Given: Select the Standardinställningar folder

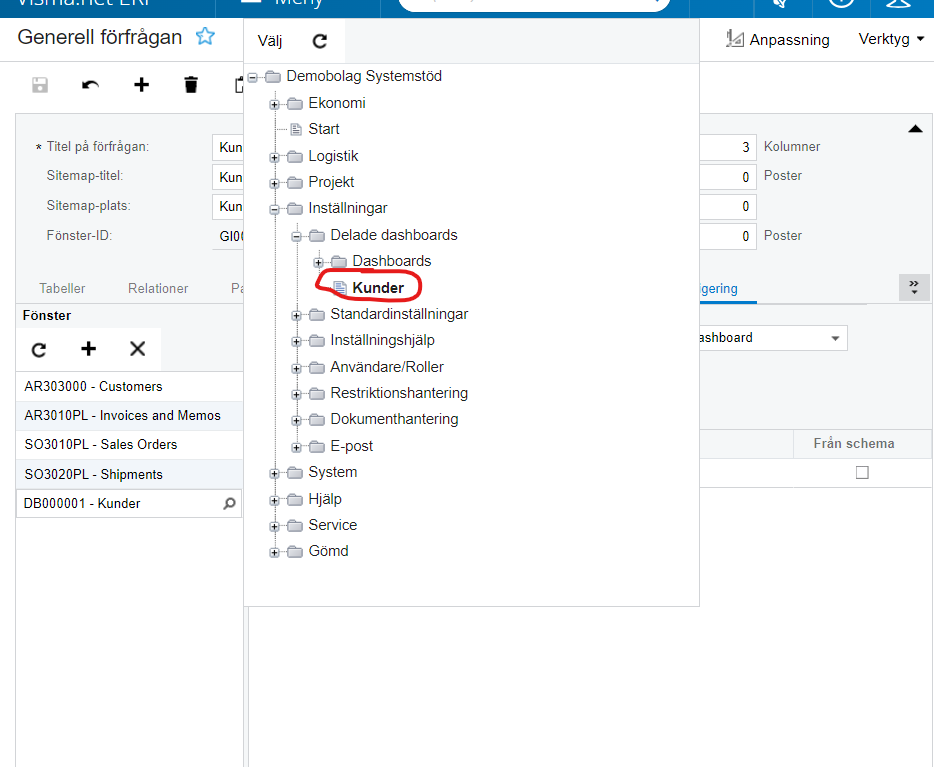Looking at the screenshot, I should click(399, 314).
